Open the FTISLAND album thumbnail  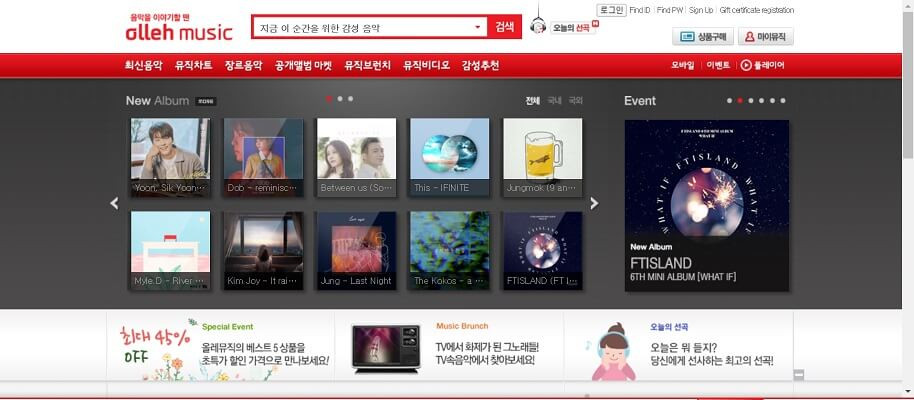[542, 250]
